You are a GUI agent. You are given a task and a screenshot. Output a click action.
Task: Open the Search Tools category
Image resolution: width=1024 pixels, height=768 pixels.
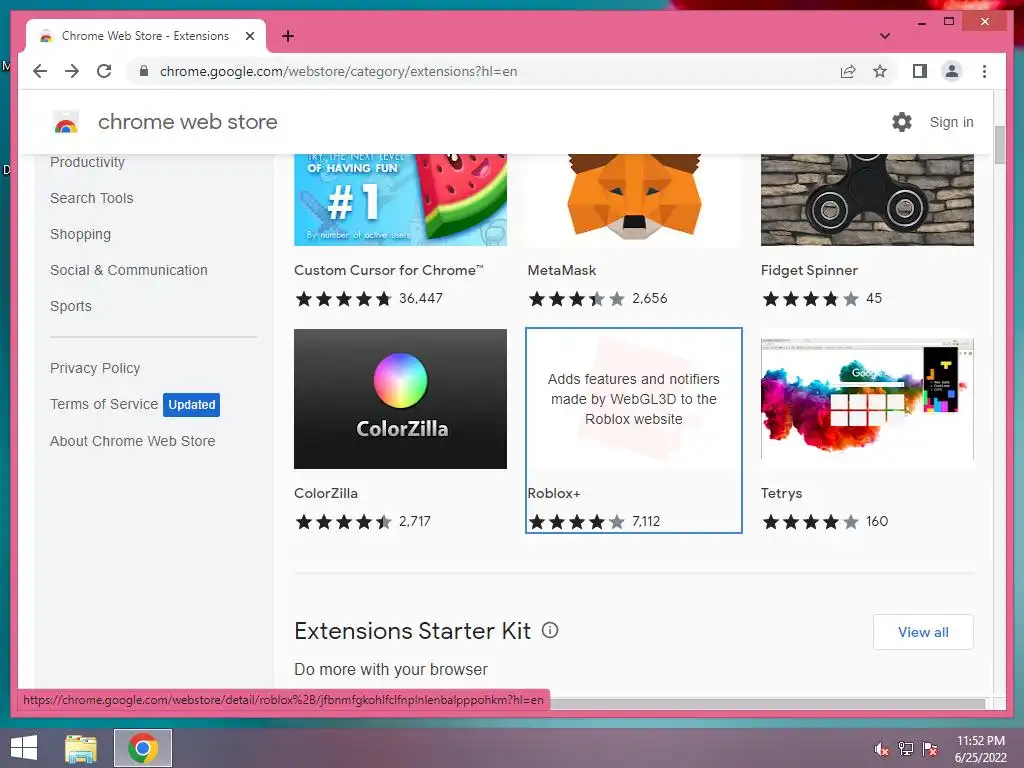(x=91, y=198)
